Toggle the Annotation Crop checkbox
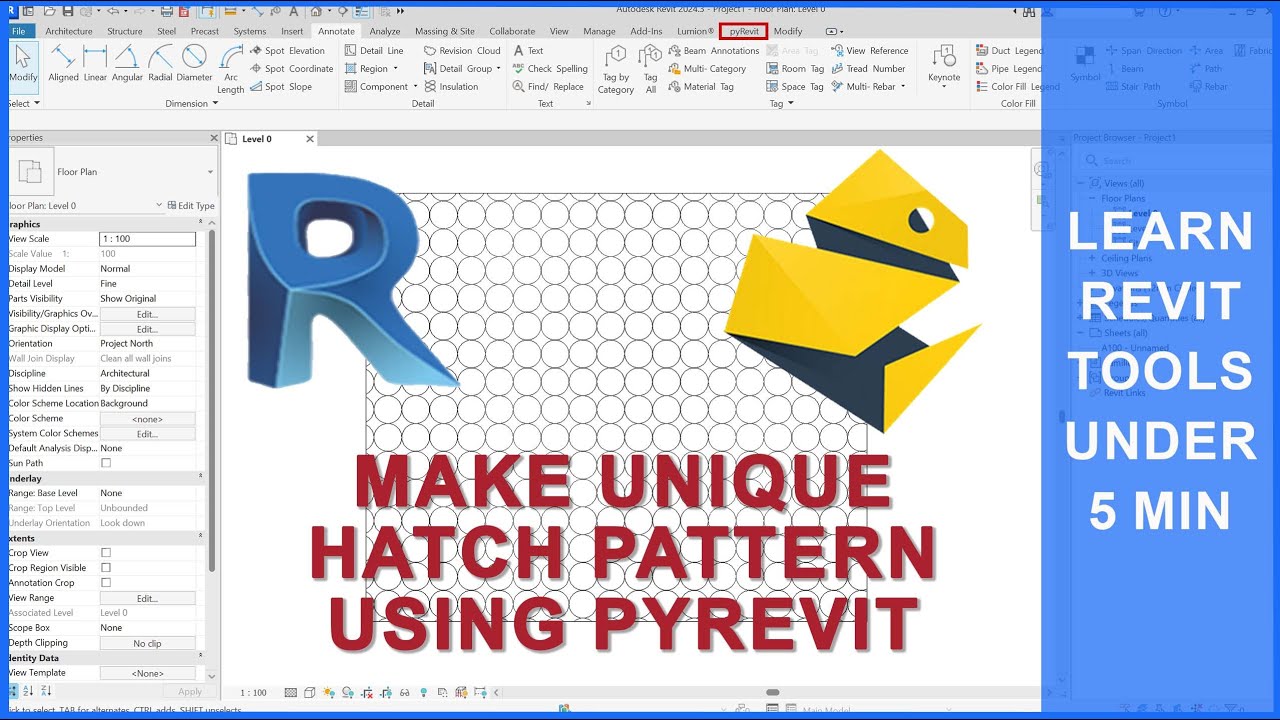Image resolution: width=1280 pixels, height=720 pixels. [x=106, y=583]
